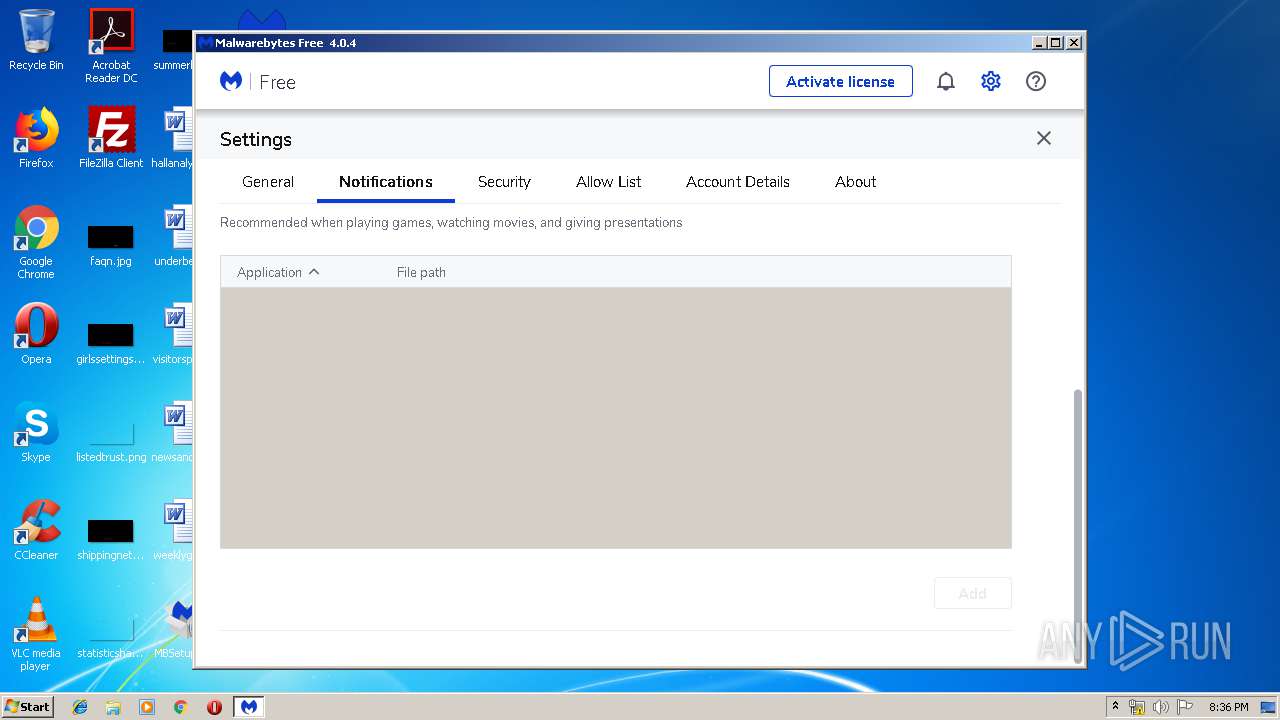Image resolution: width=1280 pixels, height=720 pixels.
Task: Click the settings vertical scrollbar thumb
Action: click(1078, 525)
